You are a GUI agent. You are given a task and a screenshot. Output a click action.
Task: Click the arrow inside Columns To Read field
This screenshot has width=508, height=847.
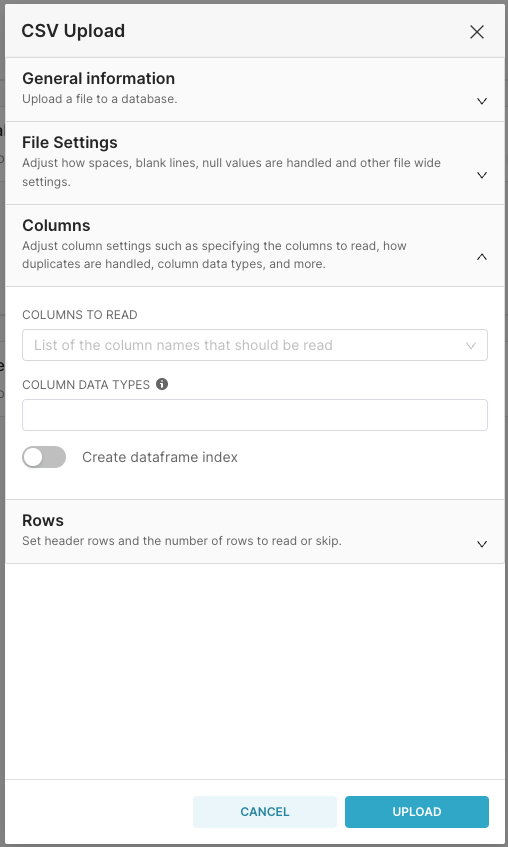click(x=471, y=346)
